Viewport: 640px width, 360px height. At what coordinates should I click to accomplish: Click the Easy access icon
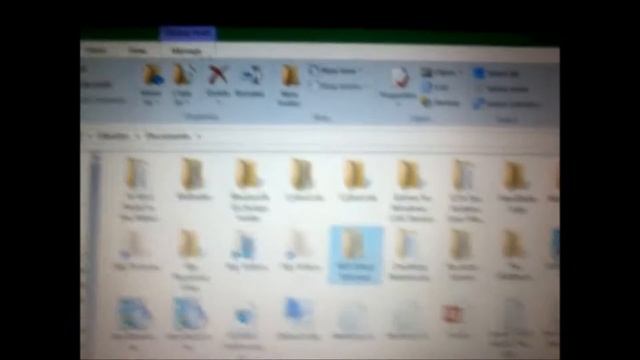click(313, 86)
